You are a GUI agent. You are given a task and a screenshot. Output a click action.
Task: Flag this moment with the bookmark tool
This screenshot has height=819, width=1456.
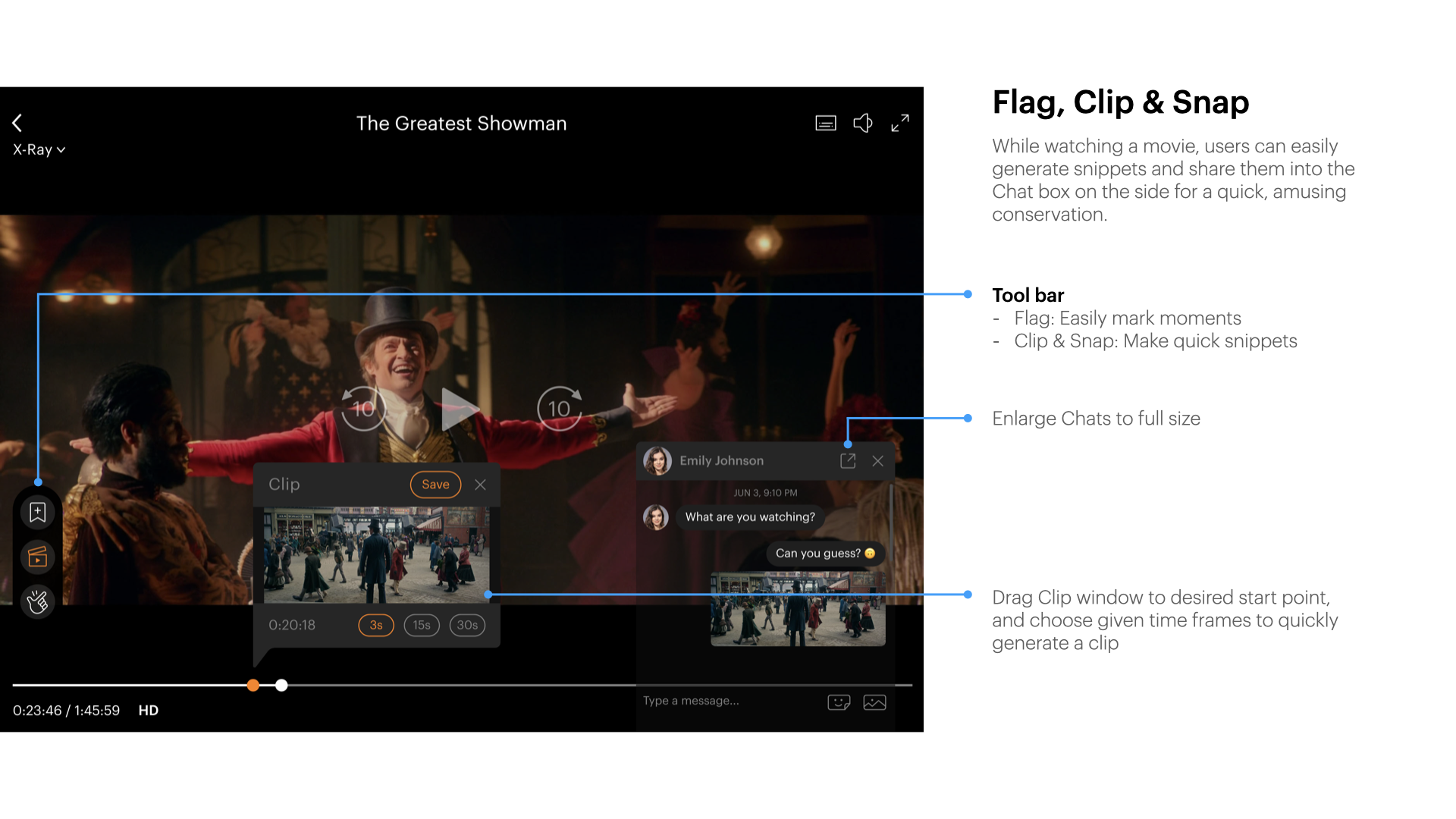[x=38, y=513]
